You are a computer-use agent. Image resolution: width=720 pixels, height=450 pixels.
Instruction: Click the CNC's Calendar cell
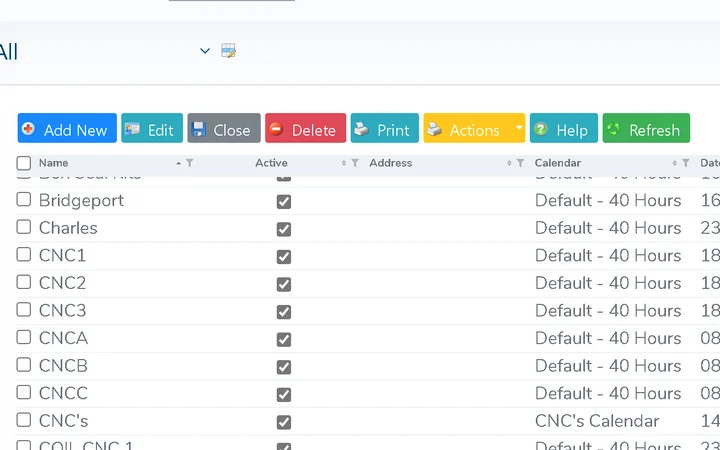click(597, 421)
